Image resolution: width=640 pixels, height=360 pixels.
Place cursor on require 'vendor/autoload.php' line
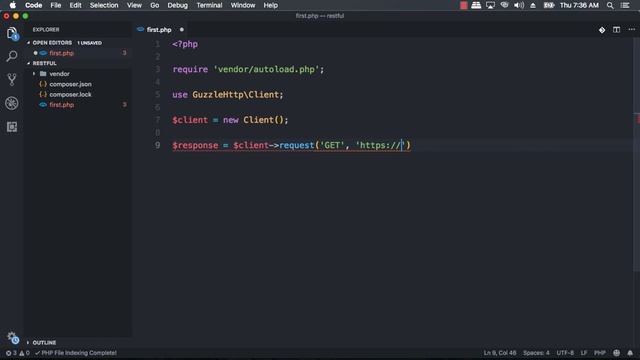248,69
